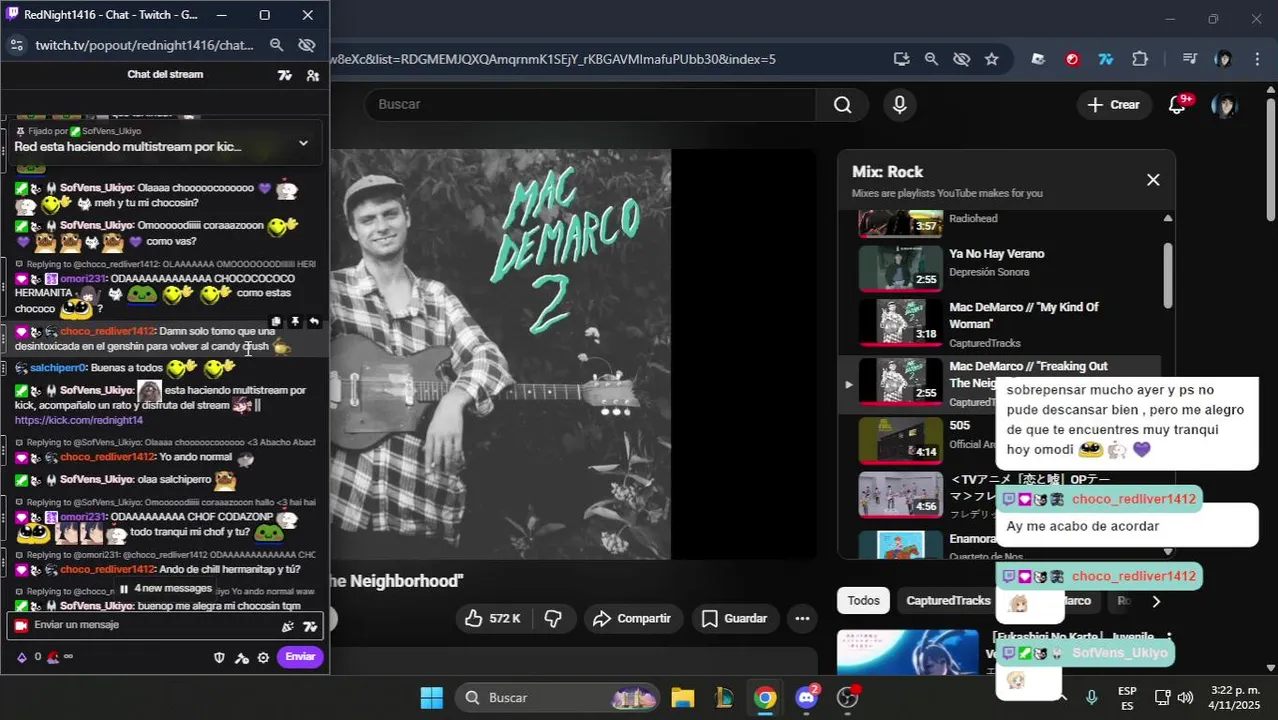Open chat settings gear icon
The width and height of the screenshot is (1278, 720).
[263, 657]
